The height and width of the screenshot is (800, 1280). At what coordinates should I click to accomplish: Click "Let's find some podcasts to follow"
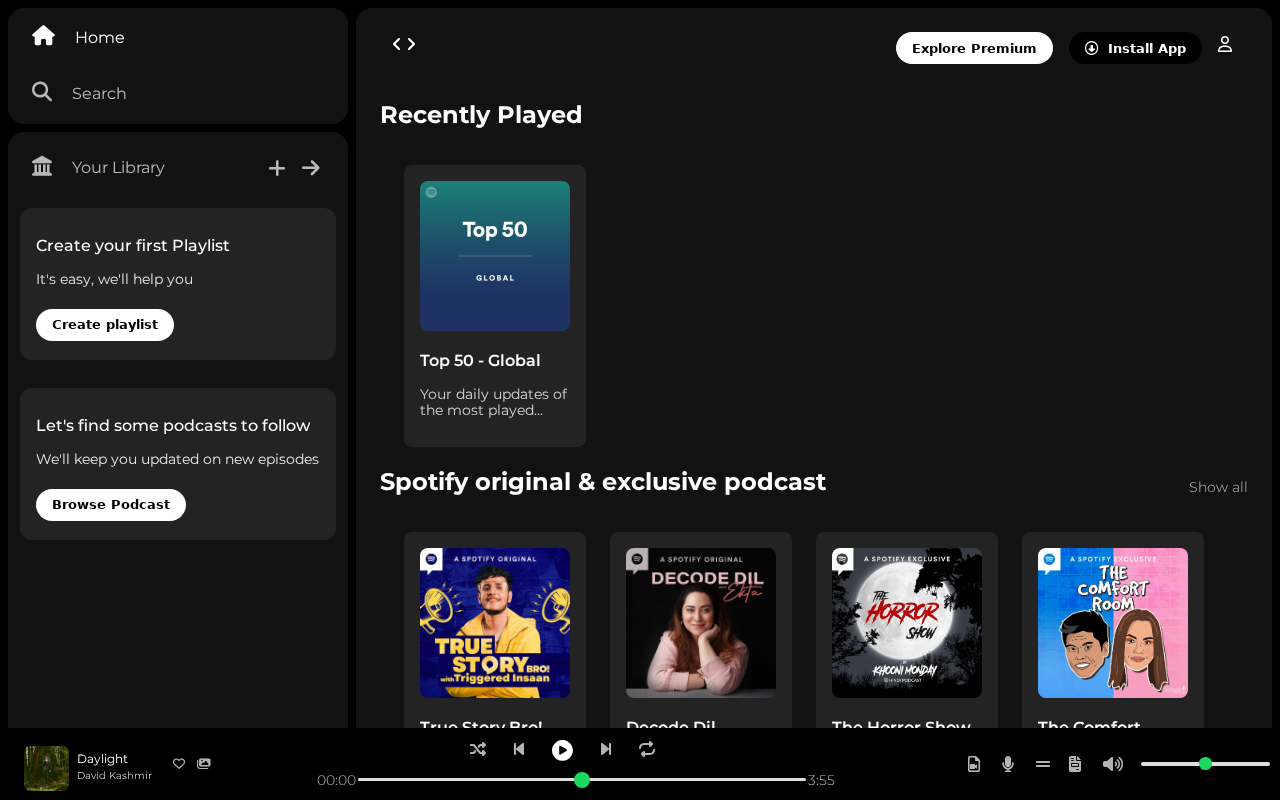[x=173, y=426]
